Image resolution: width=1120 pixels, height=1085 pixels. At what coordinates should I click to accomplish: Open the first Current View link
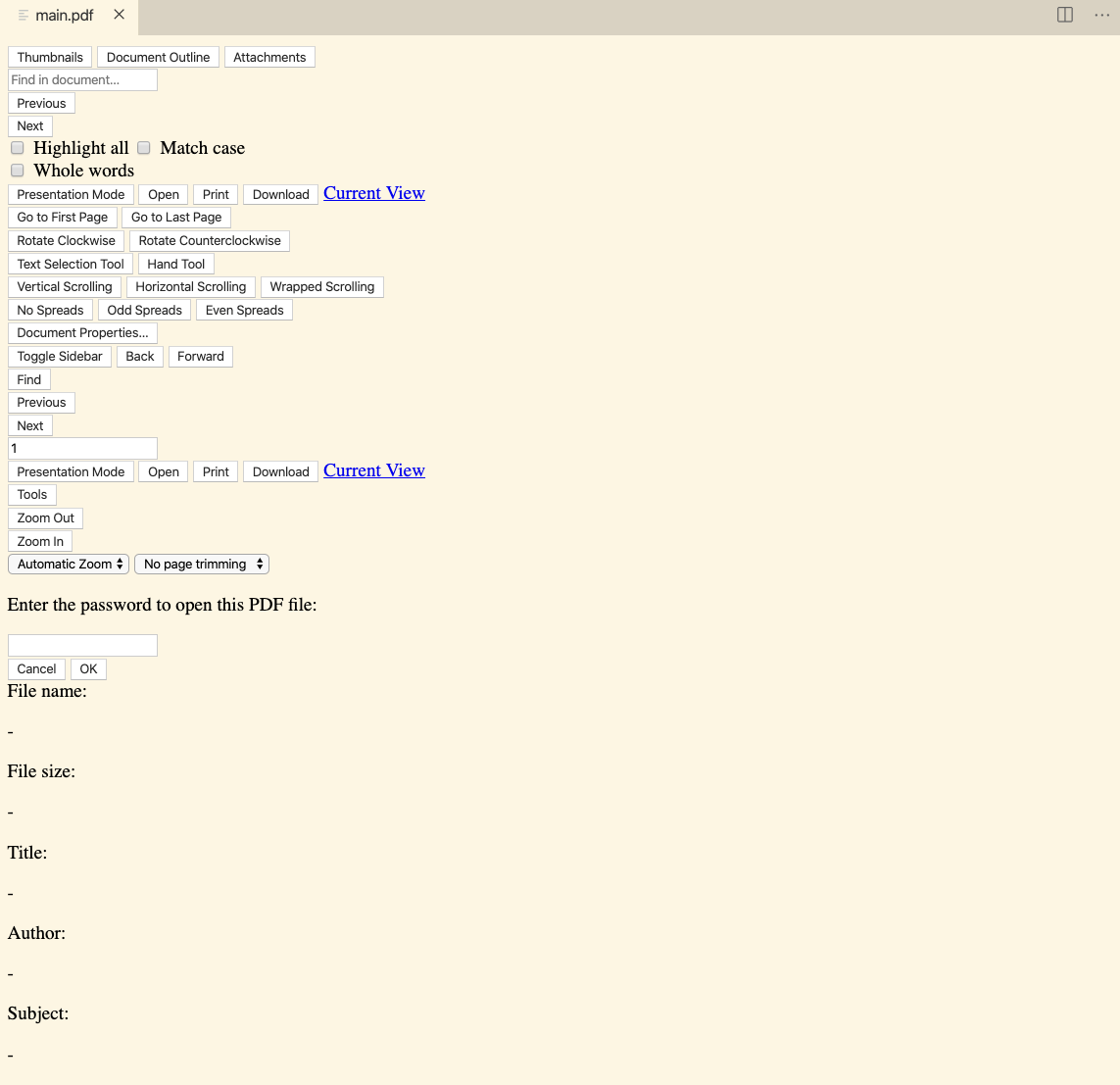tap(374, 193)
